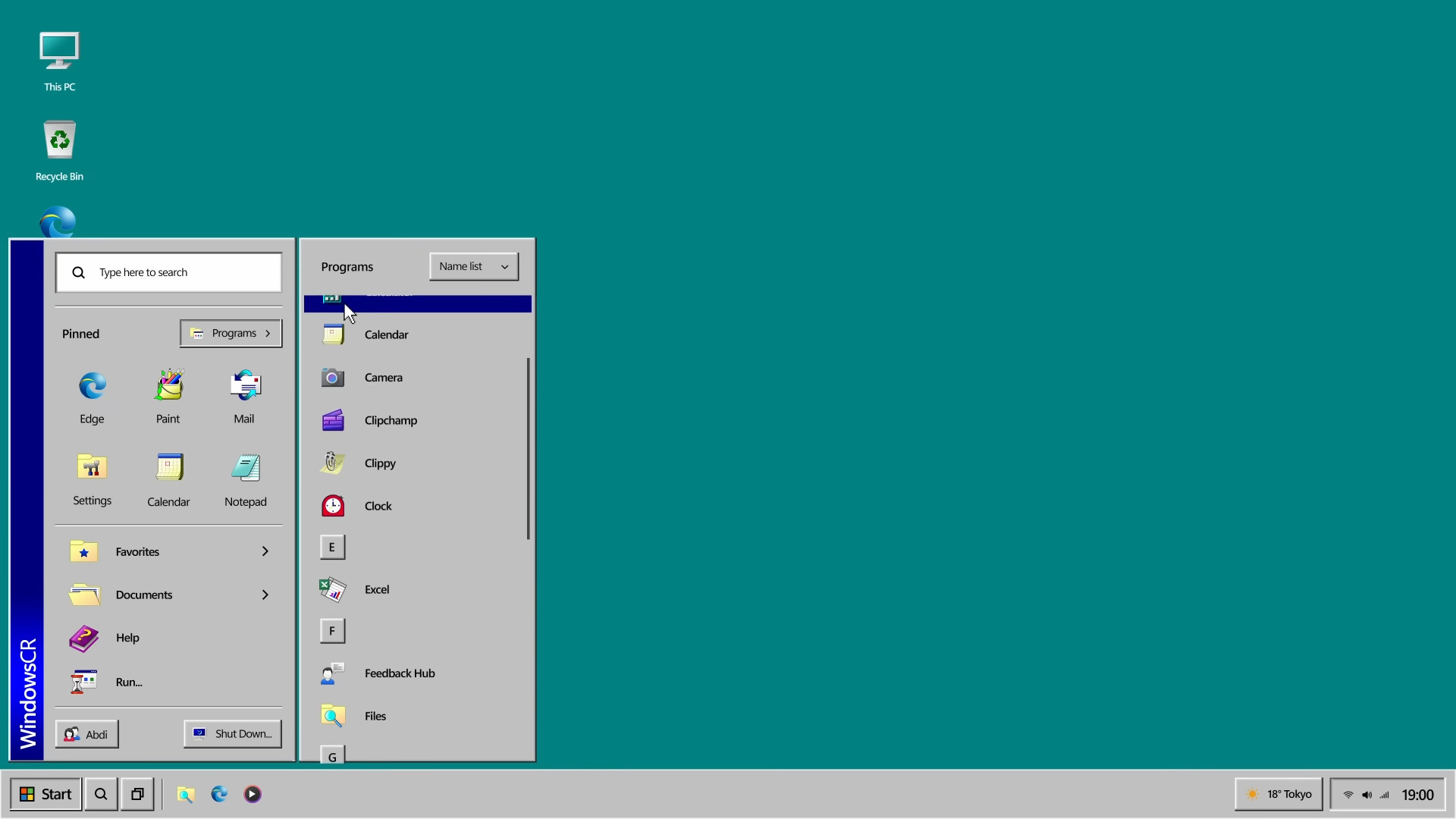Open the Name list dropdown

point(473,267)
